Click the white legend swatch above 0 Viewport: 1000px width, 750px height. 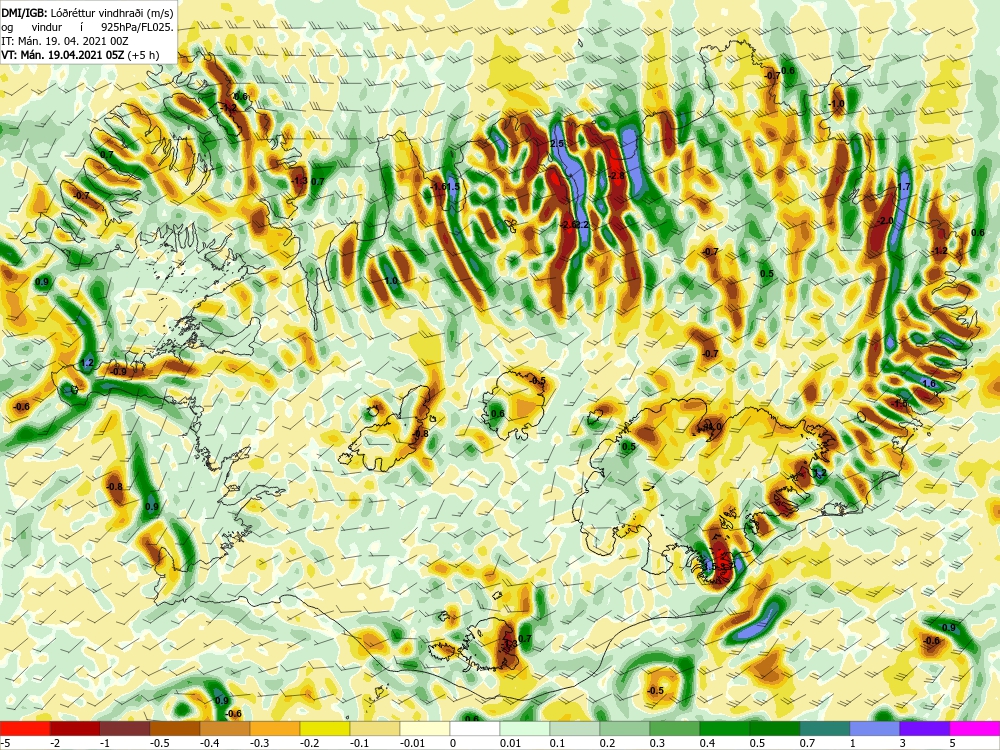475,728
